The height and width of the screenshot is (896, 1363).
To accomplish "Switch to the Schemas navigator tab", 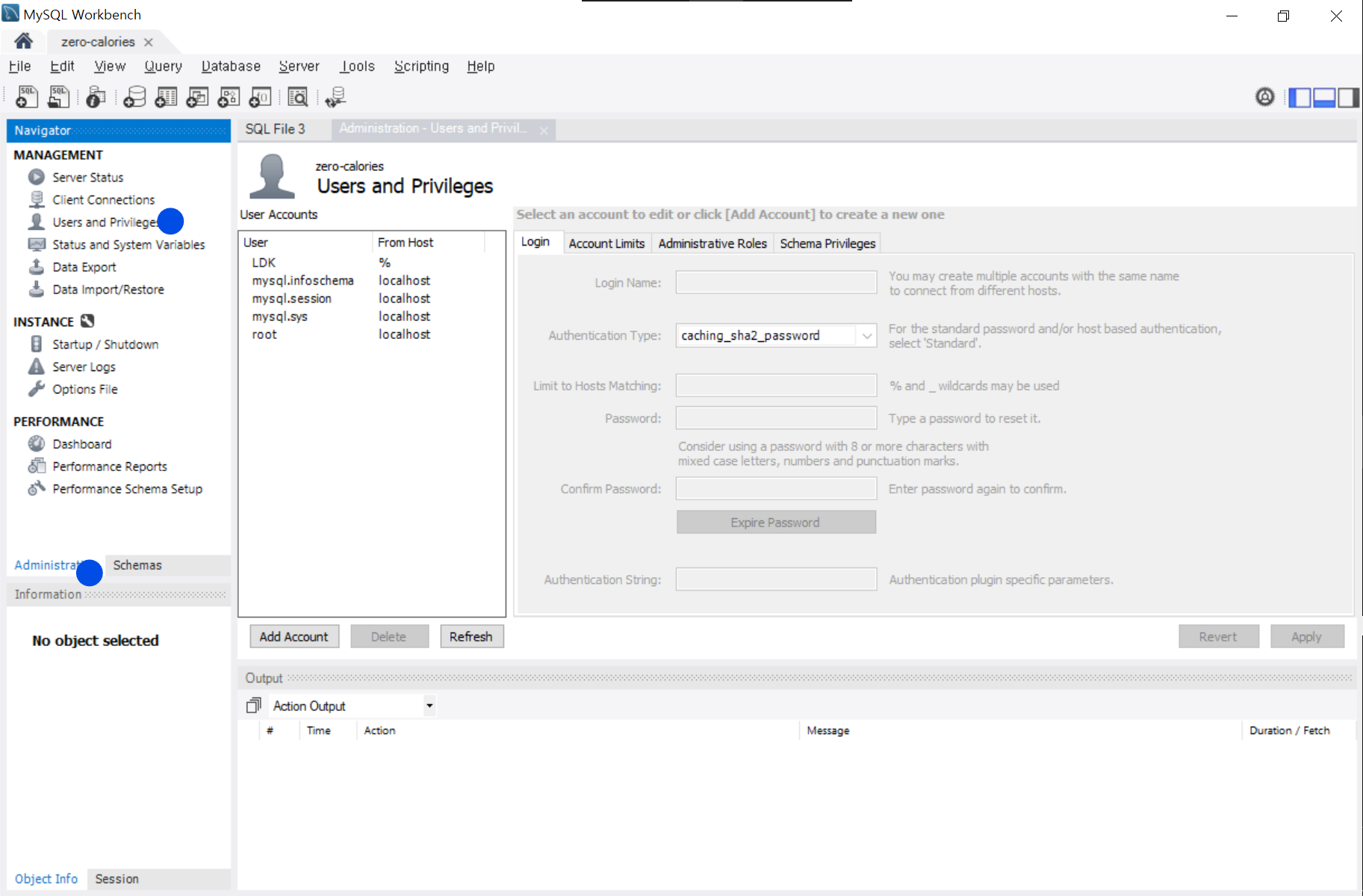I will (137, 565).
